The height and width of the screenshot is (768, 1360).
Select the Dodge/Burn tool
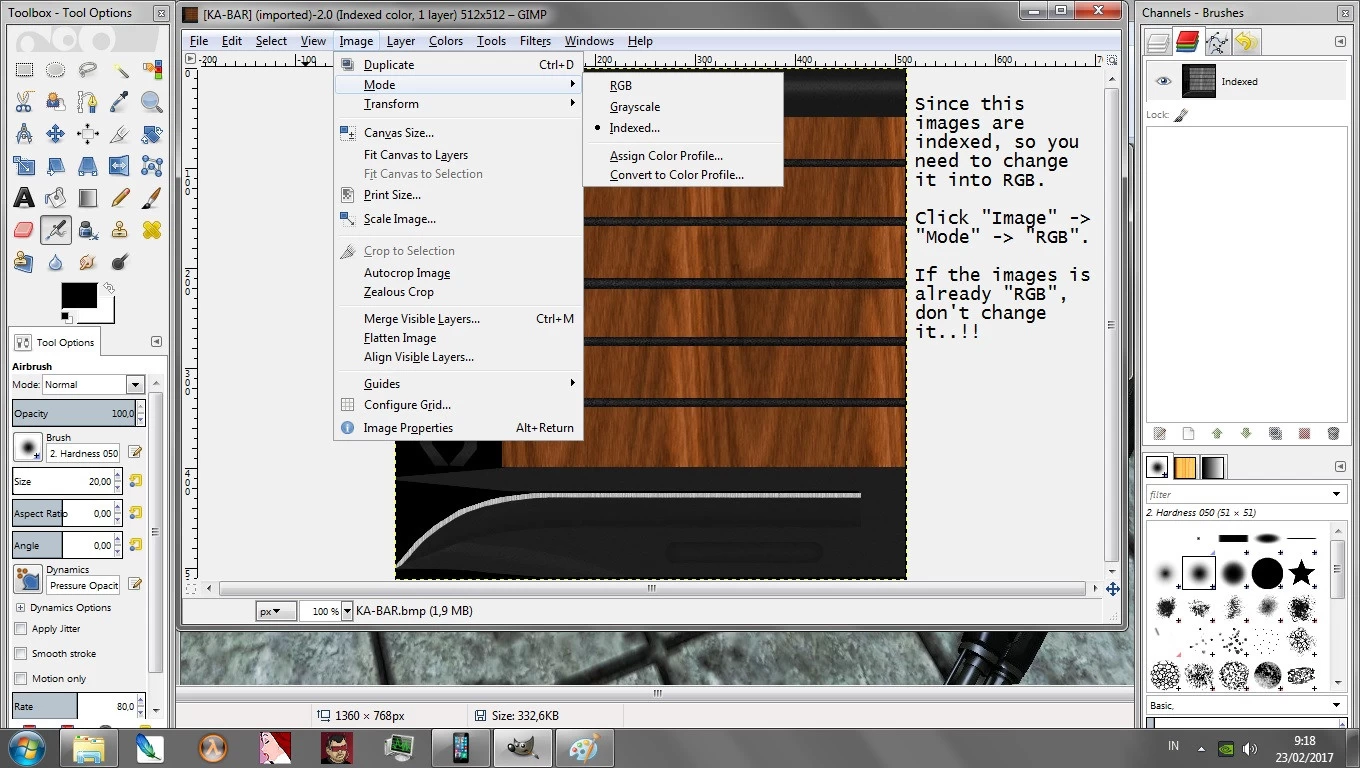pyautogui.click(x=120, y=262)
